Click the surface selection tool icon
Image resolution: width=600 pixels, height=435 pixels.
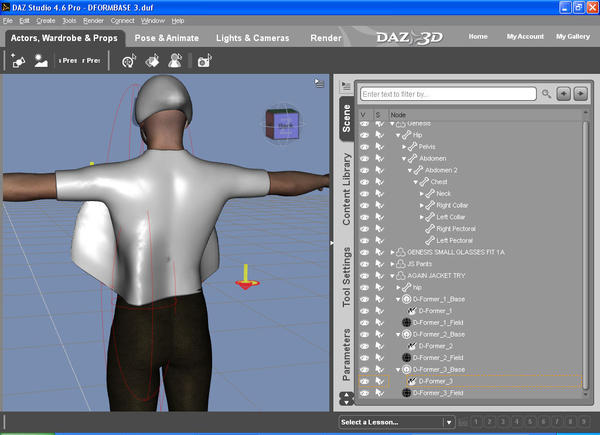coord(152,61)
